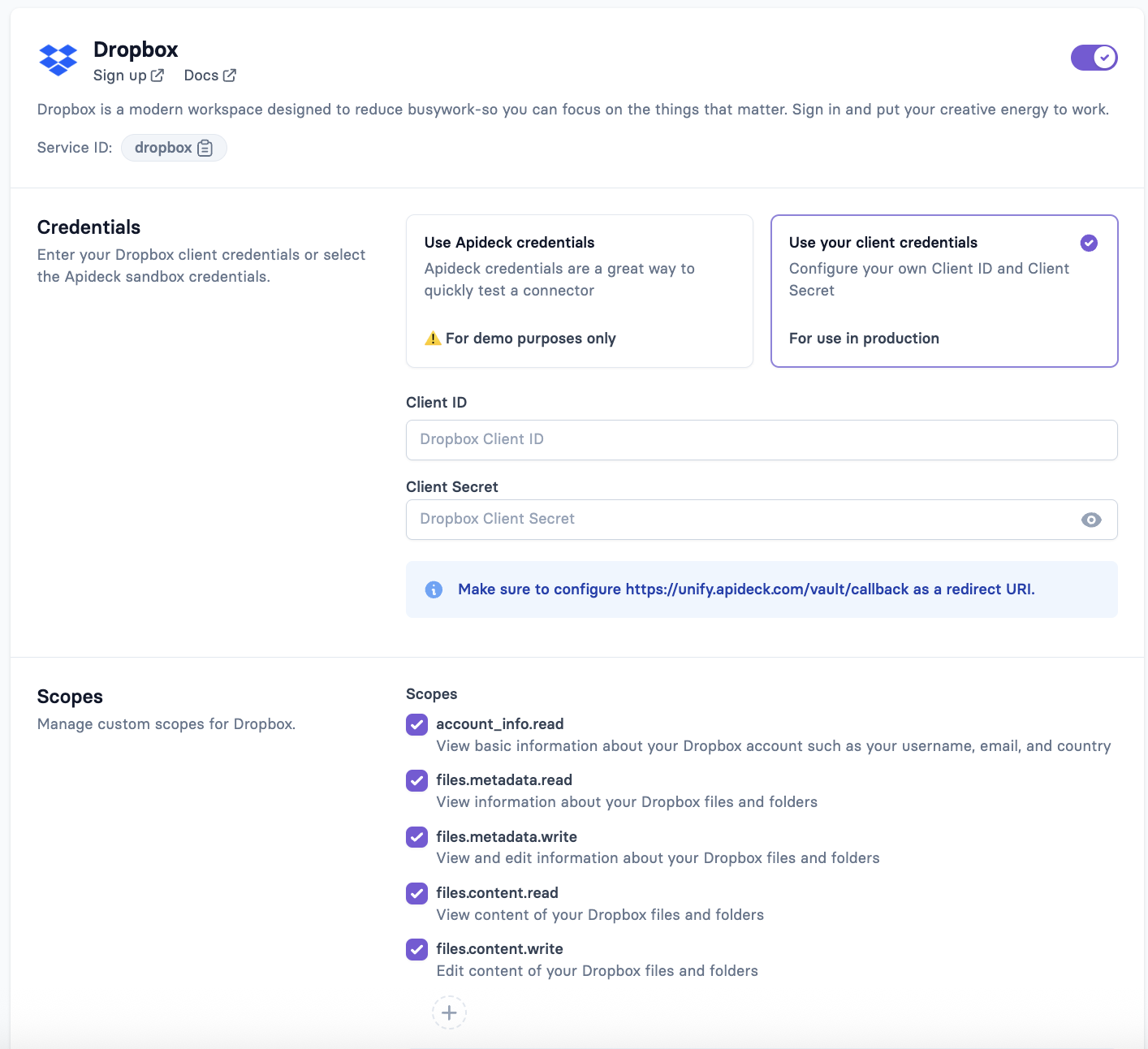Uncheck account_info.read scope
The image size is (1148, 1049).
click(x=416, y=724)
